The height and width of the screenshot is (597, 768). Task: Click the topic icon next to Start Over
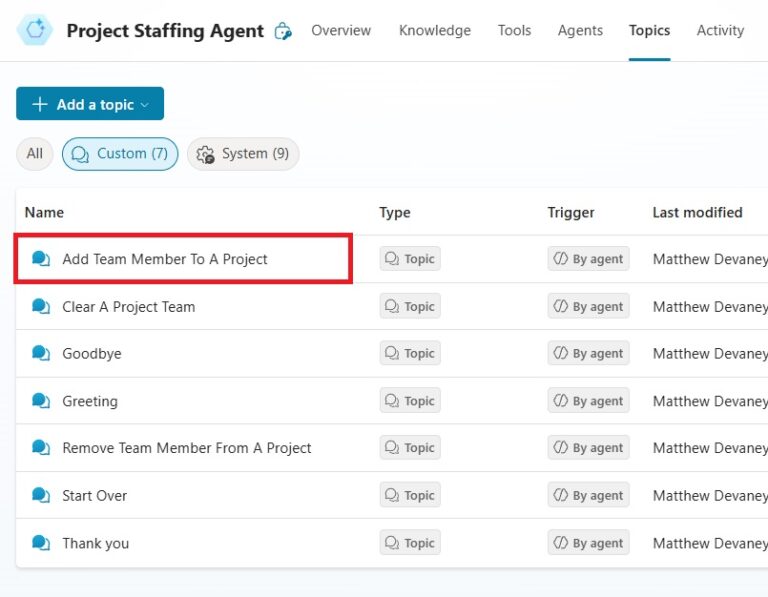(41, 496)
